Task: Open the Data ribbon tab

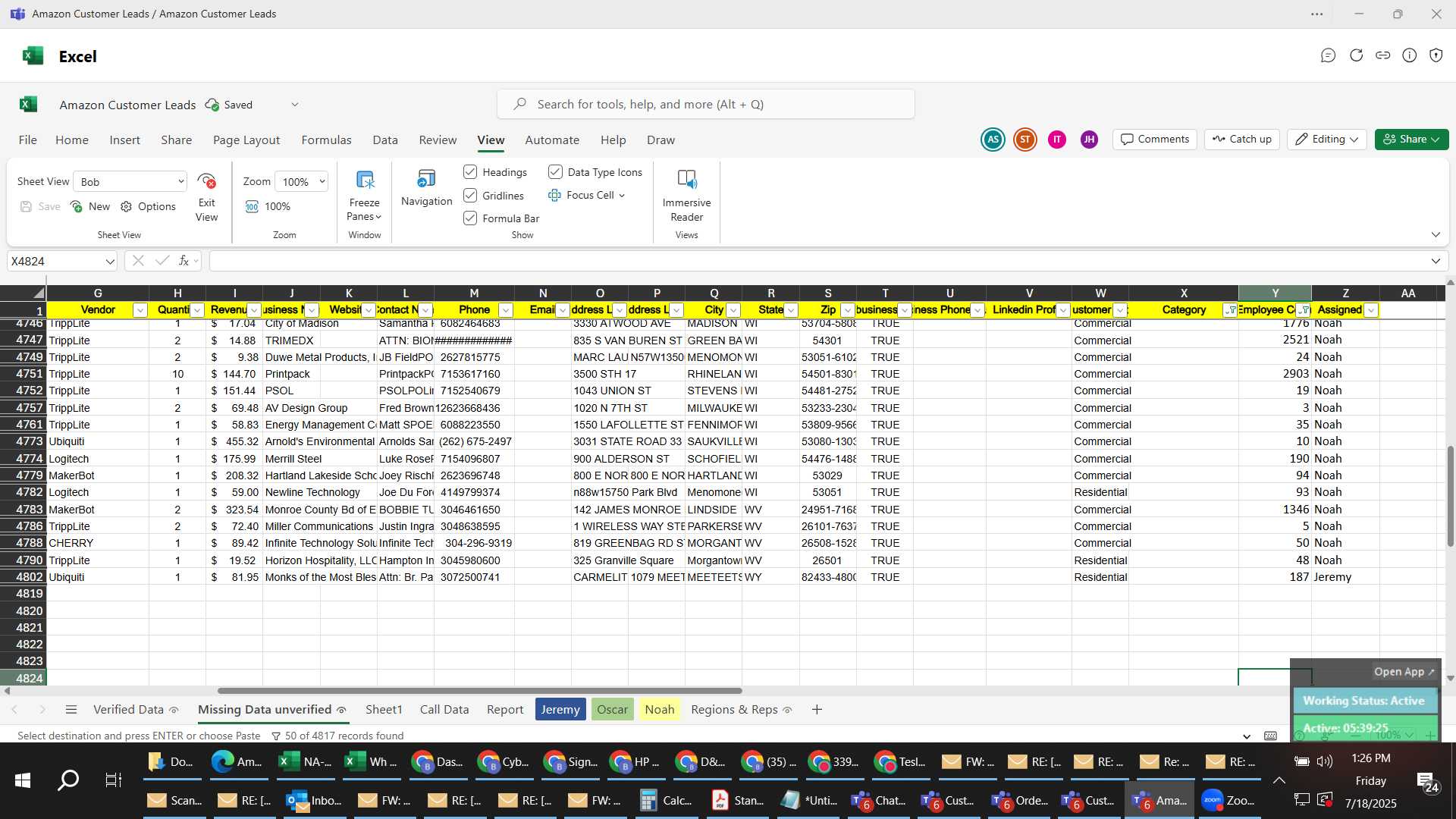Action: pos(385,140)
